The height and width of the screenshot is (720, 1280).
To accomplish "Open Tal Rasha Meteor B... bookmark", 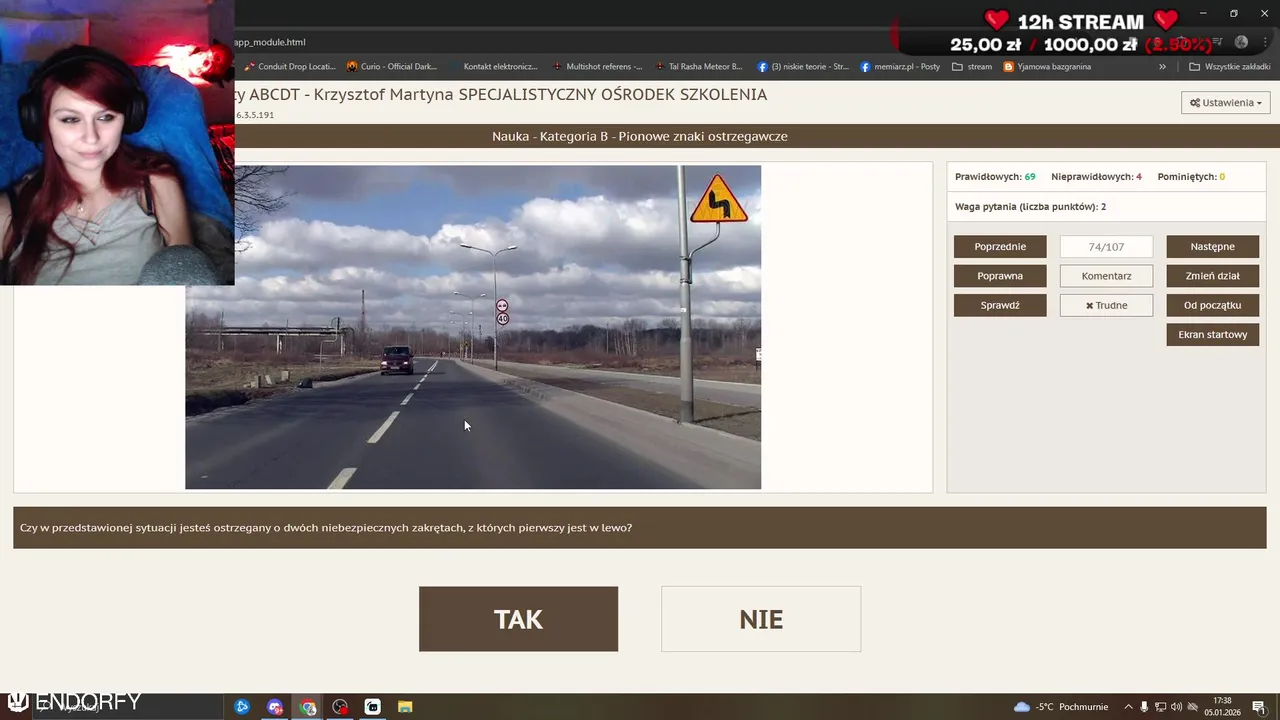I will point(699,67).
